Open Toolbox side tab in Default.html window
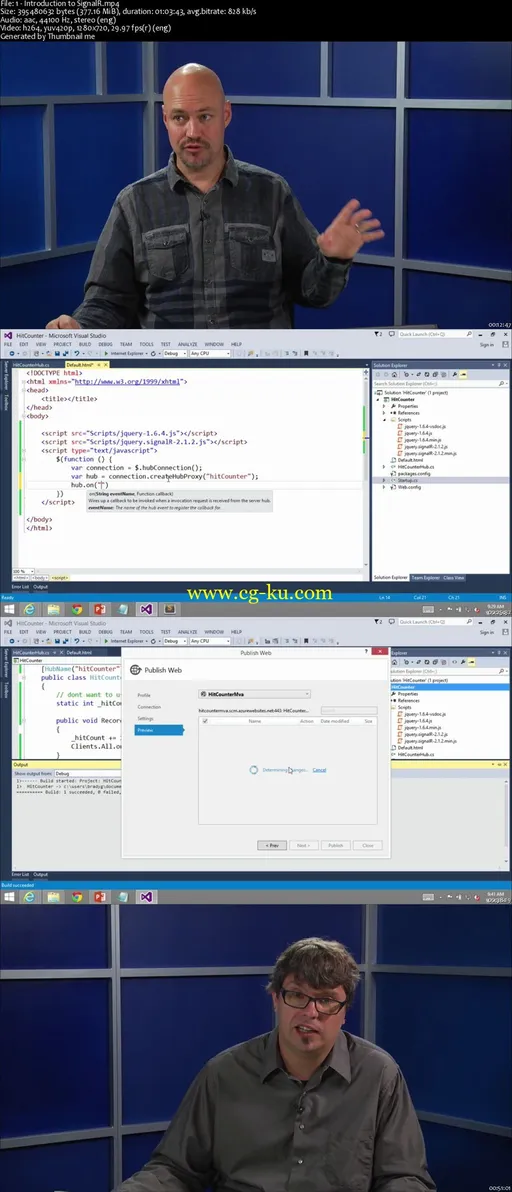This screenshot has height=1192, width=512. pyautogui.click(x=7, y=403)
